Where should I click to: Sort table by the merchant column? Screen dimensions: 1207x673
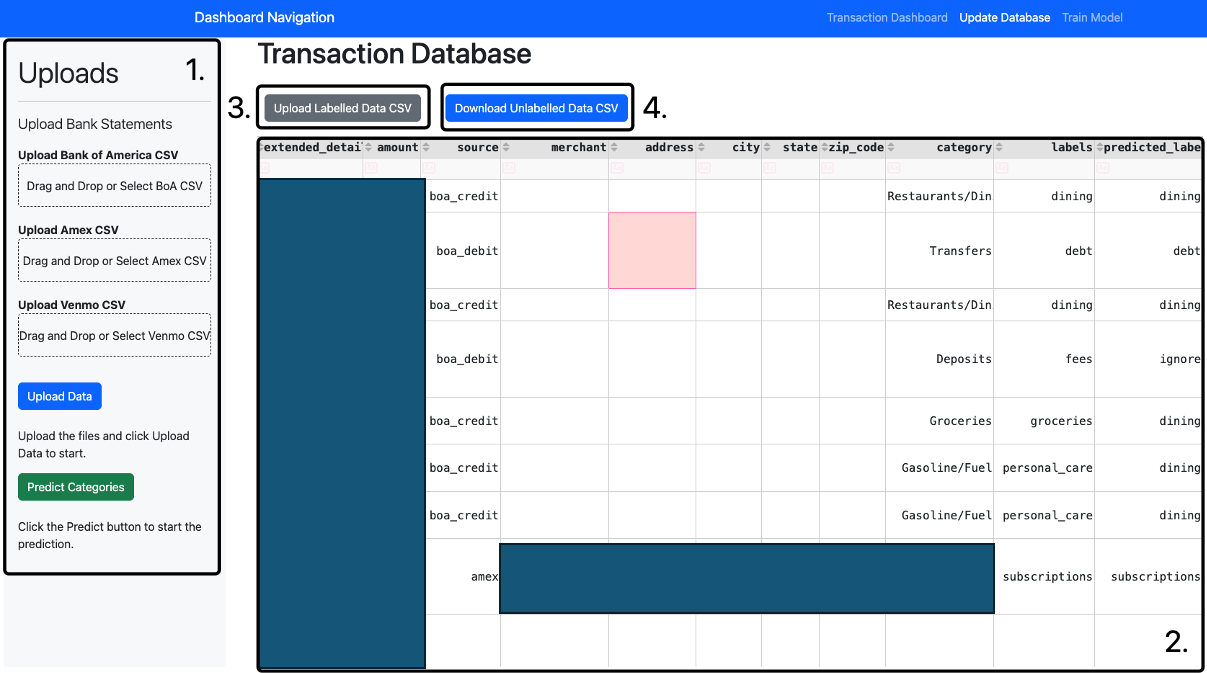pos(507,148)
